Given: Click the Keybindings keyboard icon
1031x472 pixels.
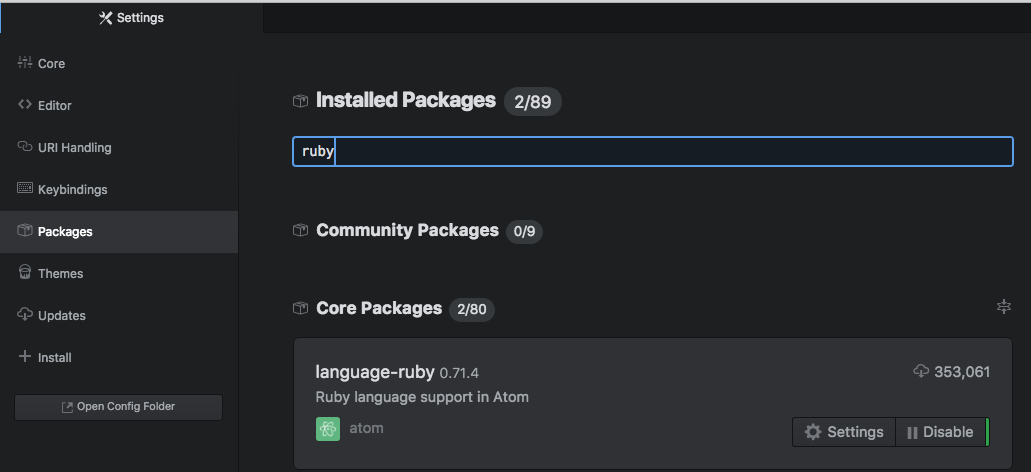Looking at the screenshot, I should click(25, 189).
